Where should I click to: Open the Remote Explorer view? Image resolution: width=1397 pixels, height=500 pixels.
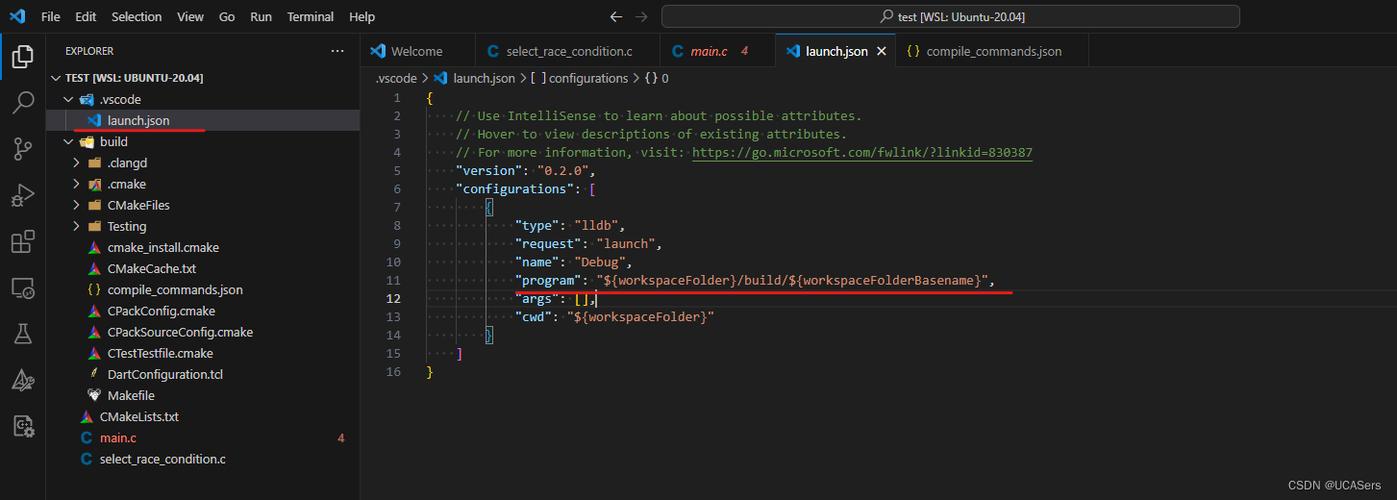[x=22, y=288]
